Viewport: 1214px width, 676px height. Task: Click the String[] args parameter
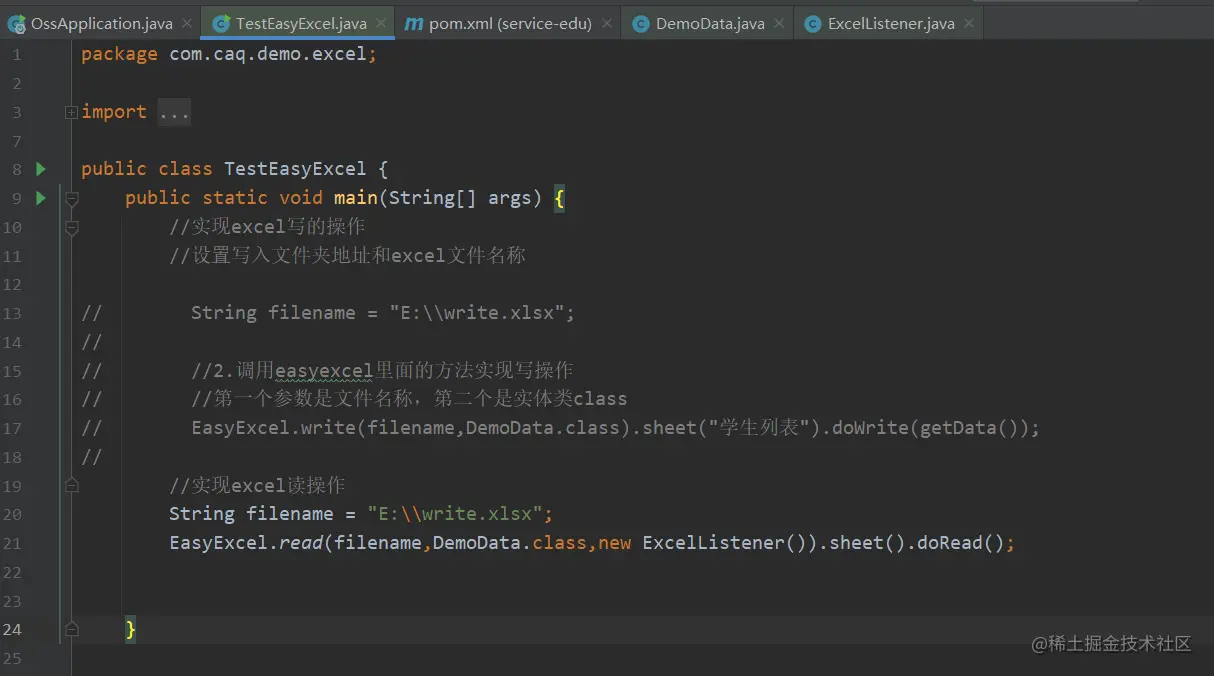[x=460, y=198]
